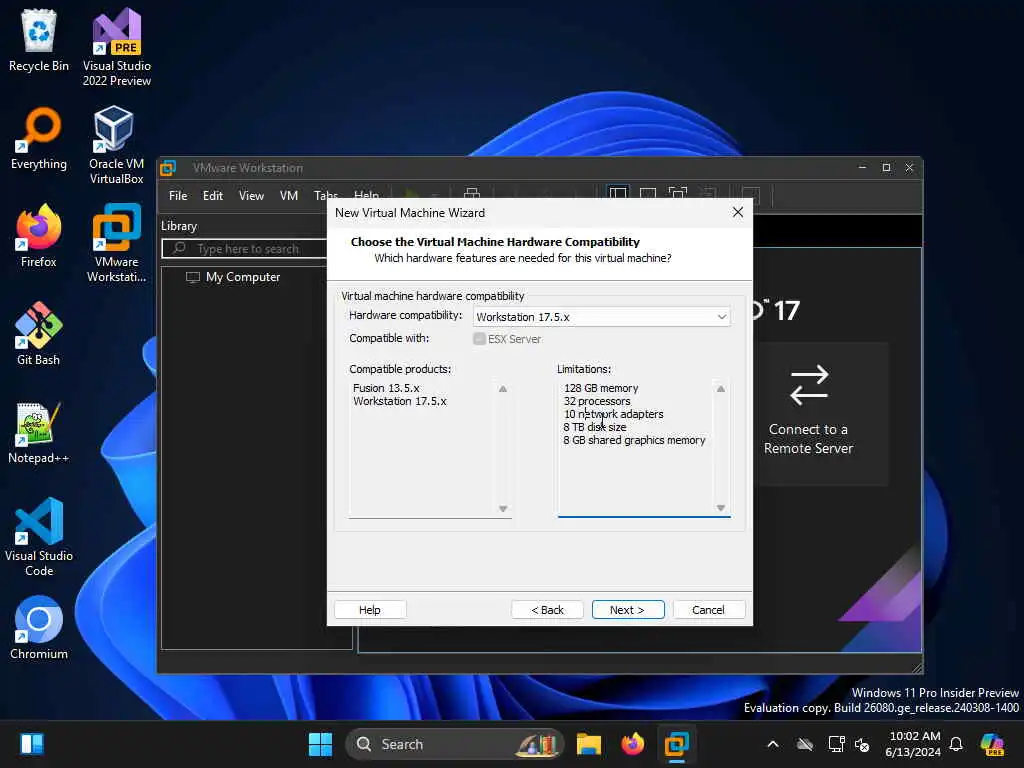
Task: Open the Windows Start menu
Action: [x=320, y=744]
